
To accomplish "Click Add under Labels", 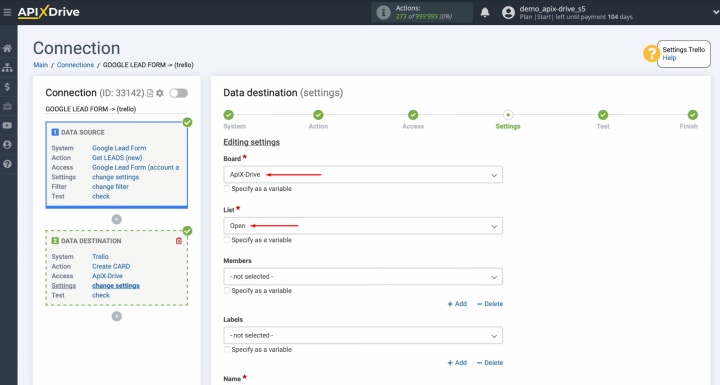I will tap(457, 362).
